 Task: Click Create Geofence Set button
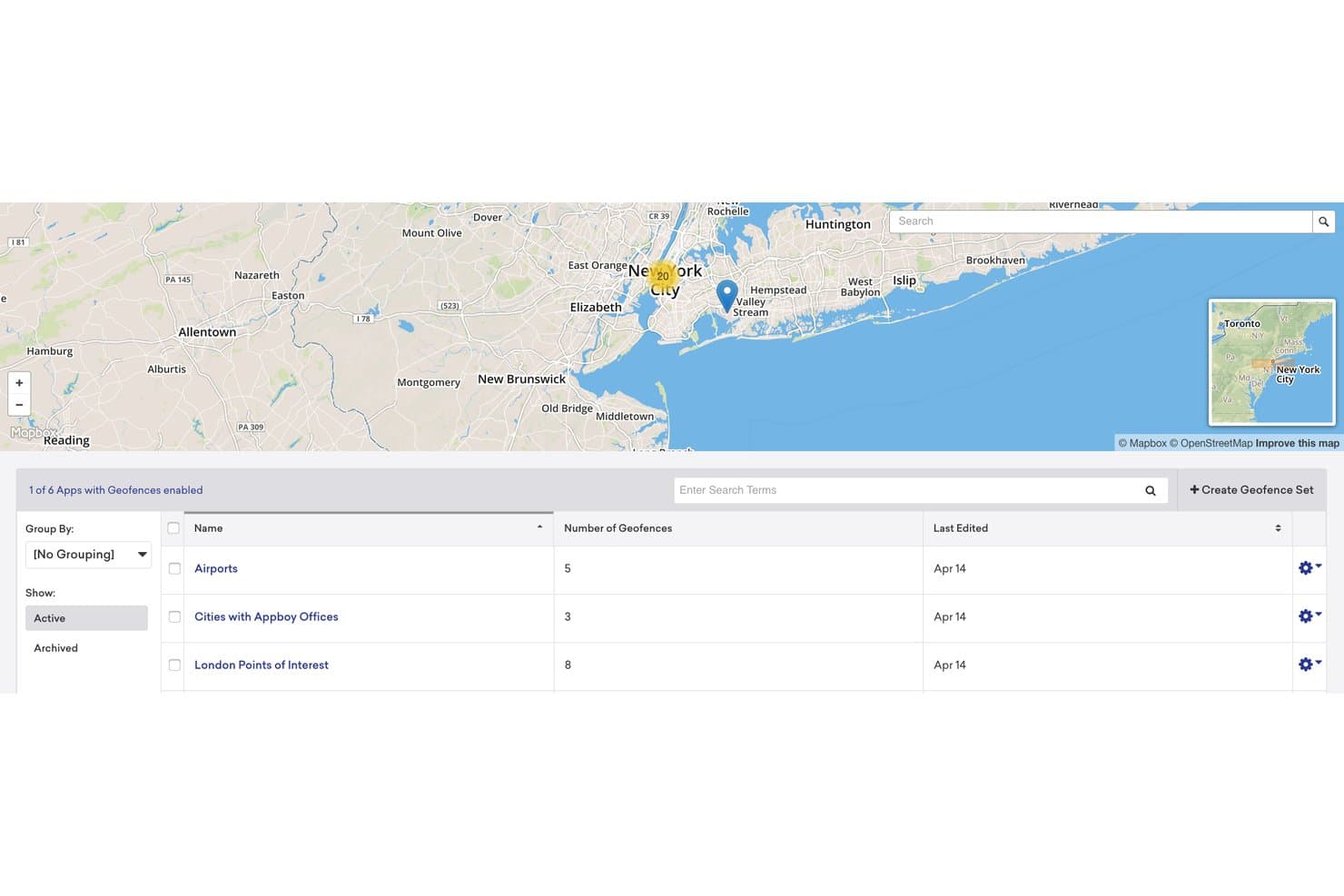(1251, 490)
